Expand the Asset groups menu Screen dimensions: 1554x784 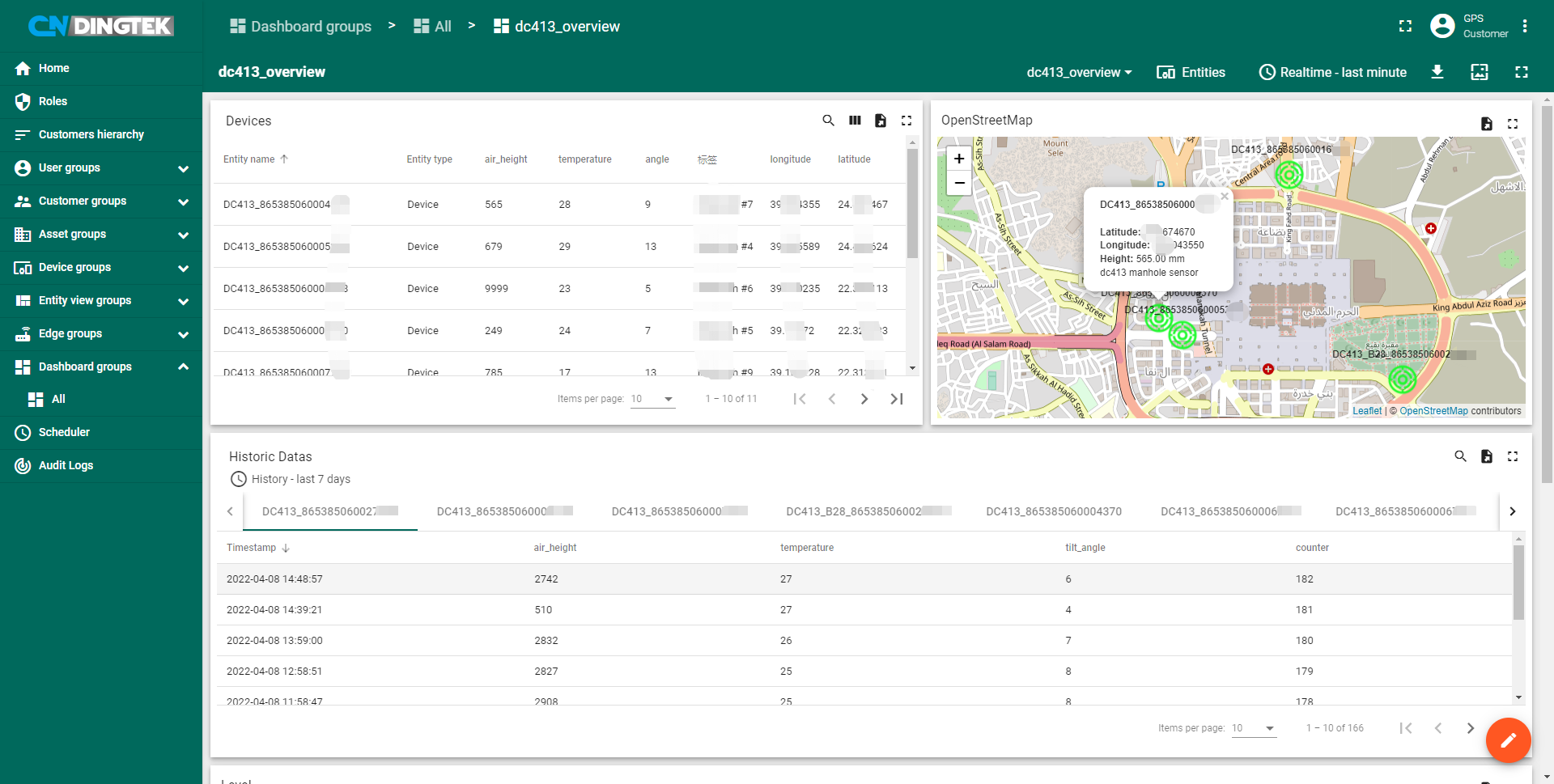pos(101,234)
